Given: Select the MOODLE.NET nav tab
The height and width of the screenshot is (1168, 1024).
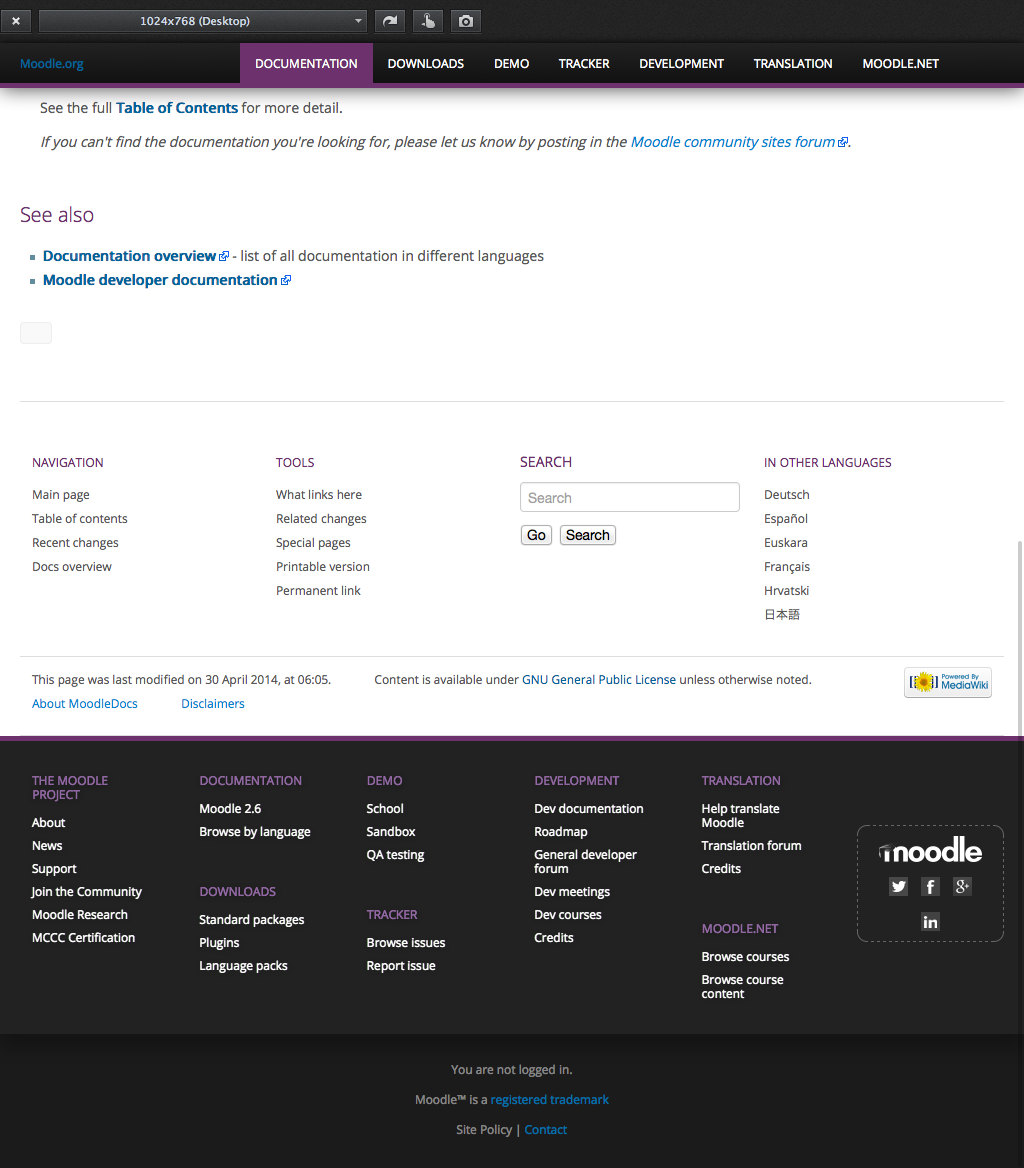Looking at the screenshot, I should [900, 63].
